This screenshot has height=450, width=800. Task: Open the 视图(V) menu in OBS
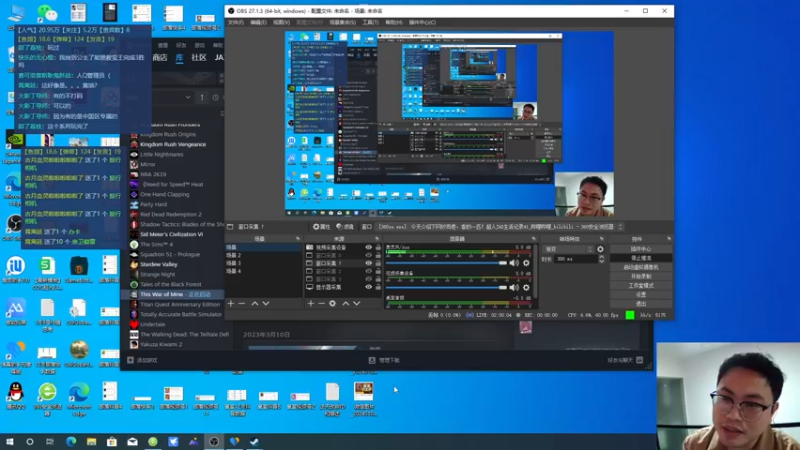(281, 22)
